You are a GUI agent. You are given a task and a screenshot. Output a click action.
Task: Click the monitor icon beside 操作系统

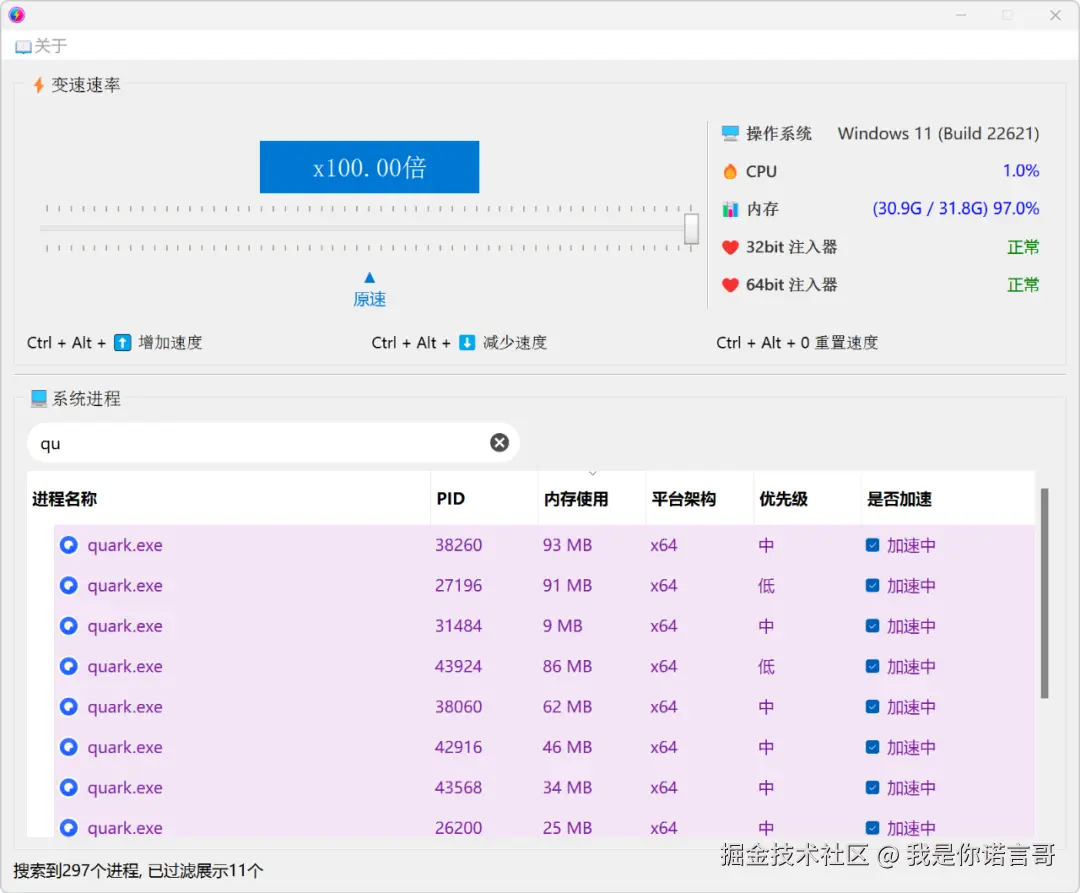point(730,134)
